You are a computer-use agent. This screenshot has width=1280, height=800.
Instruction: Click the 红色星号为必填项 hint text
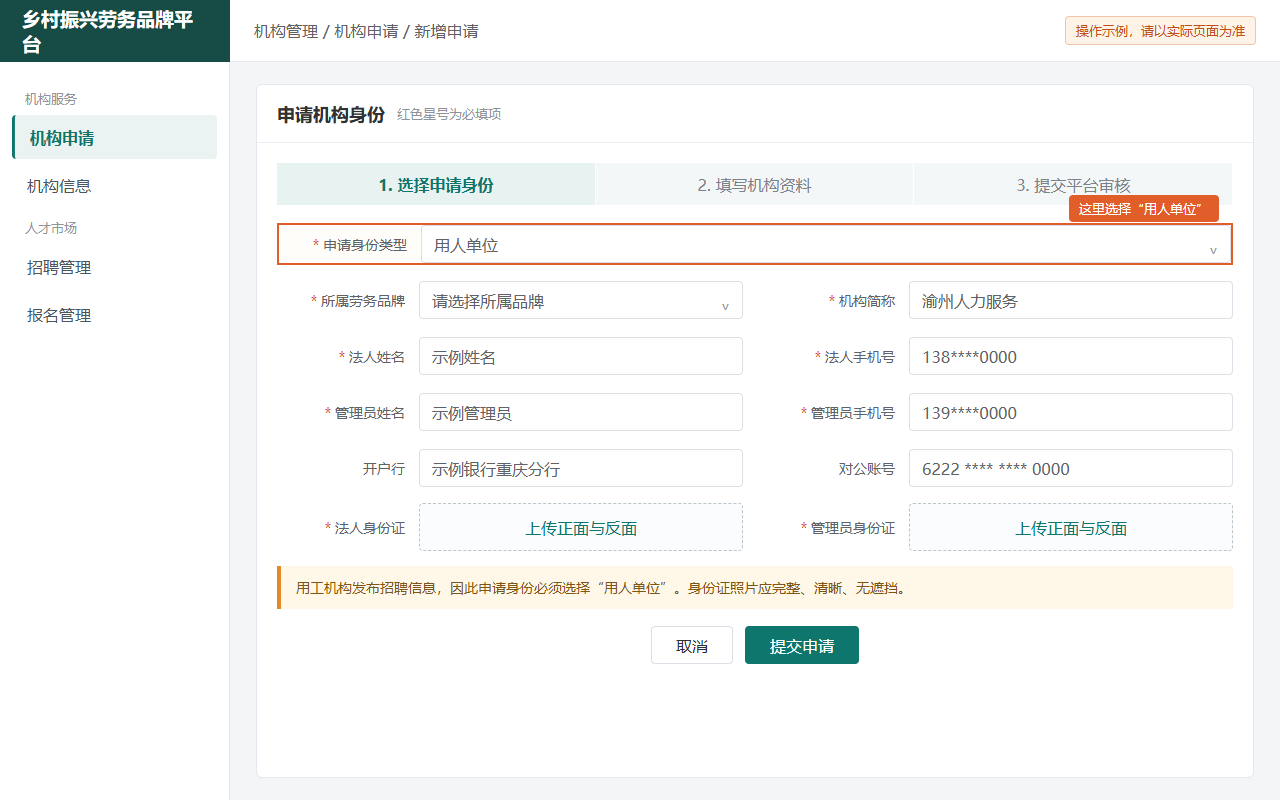click(449, 115)
